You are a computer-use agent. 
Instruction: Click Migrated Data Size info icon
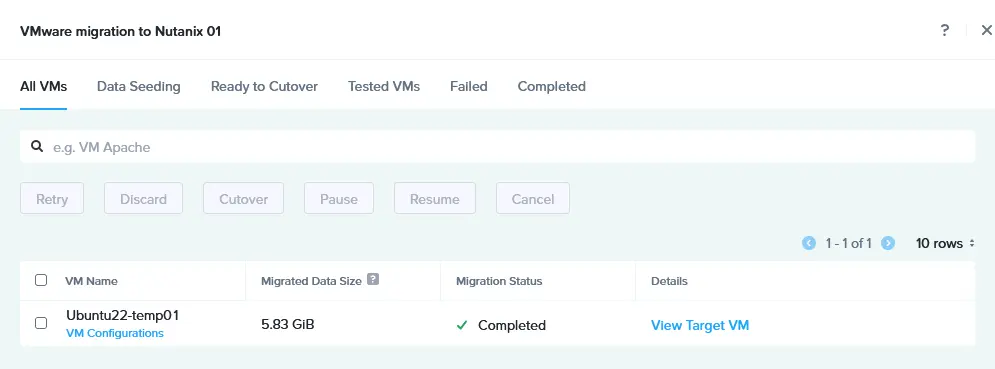click(x=373, y=279)
